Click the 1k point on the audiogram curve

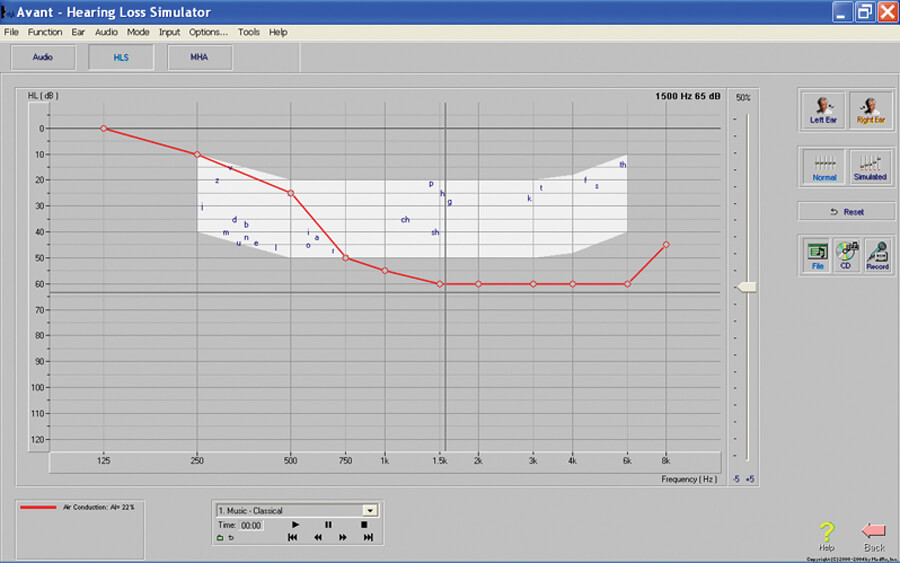pos(385,271)
